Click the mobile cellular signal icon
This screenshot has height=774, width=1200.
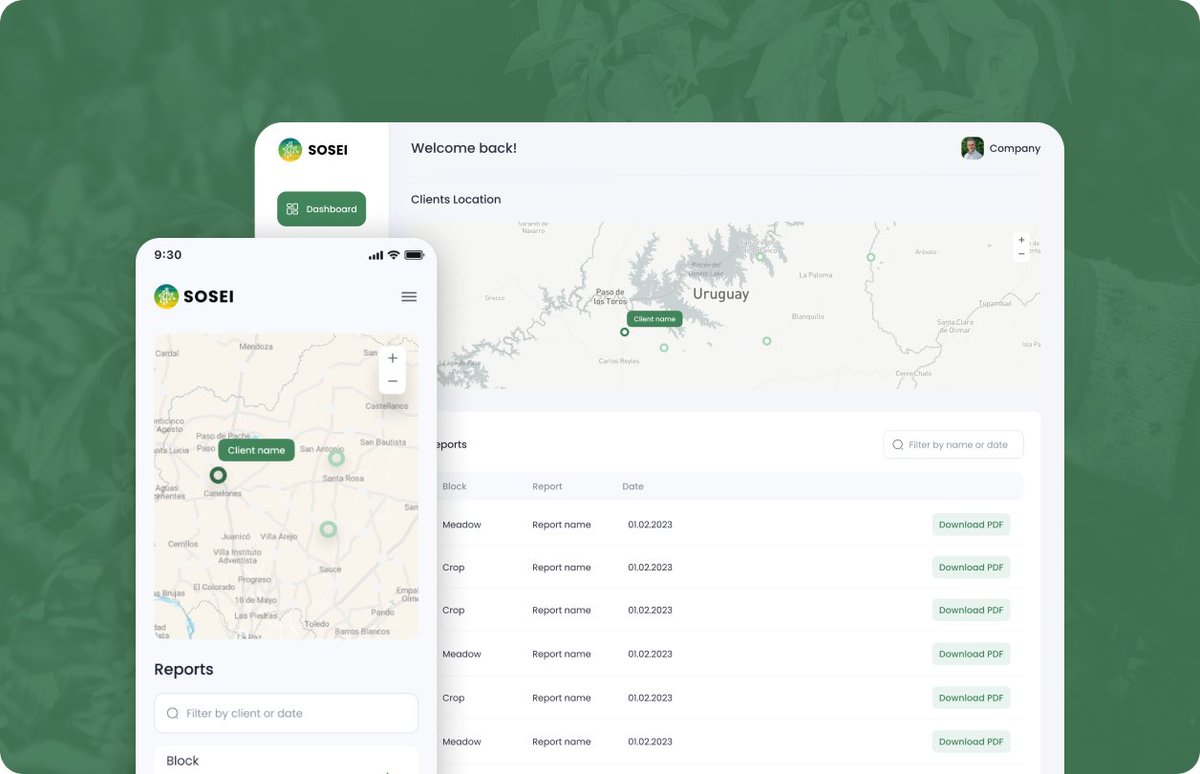[376, 256]
